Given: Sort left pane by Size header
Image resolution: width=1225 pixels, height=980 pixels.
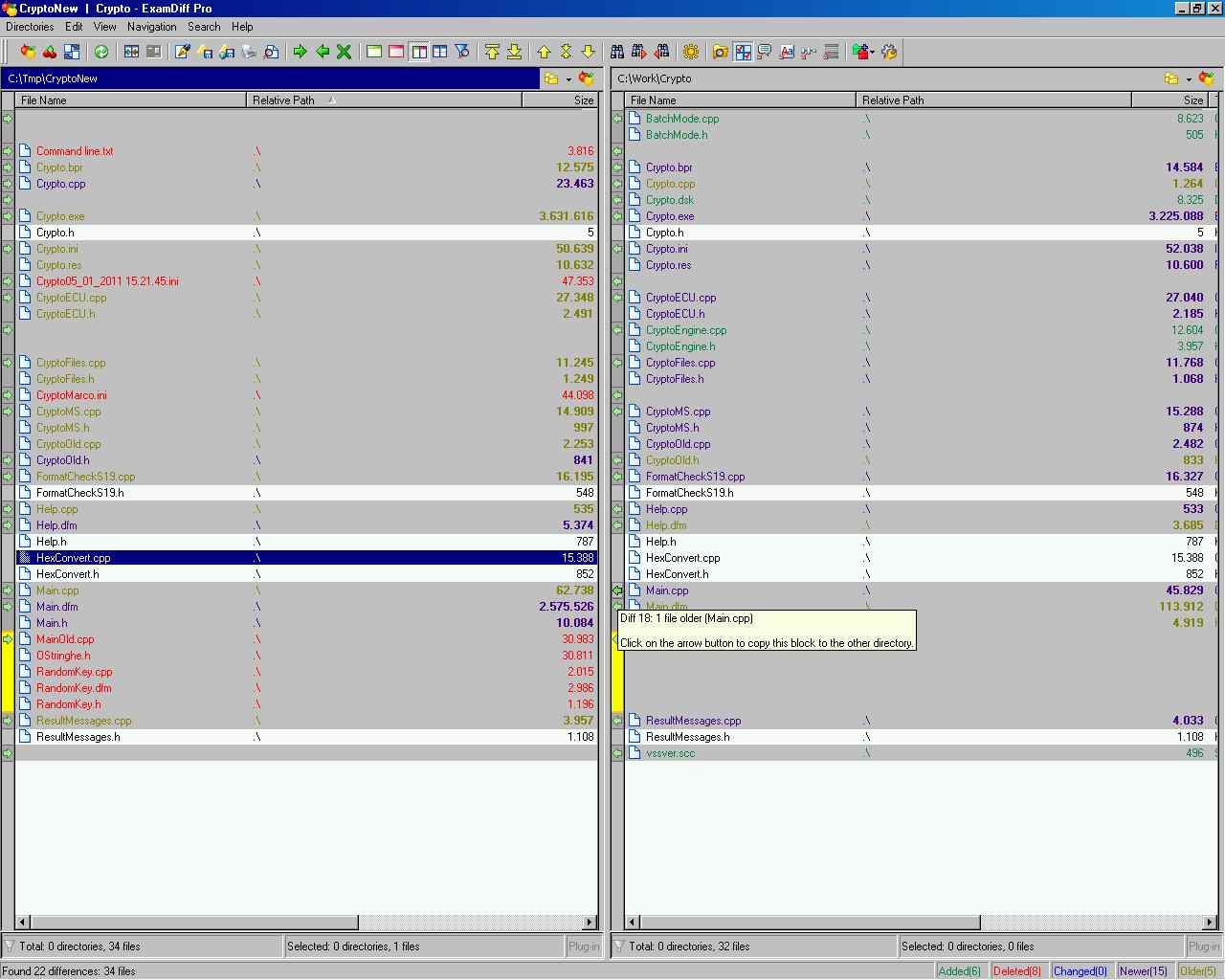Looking at the screenshot, I should tap(560, 100).
